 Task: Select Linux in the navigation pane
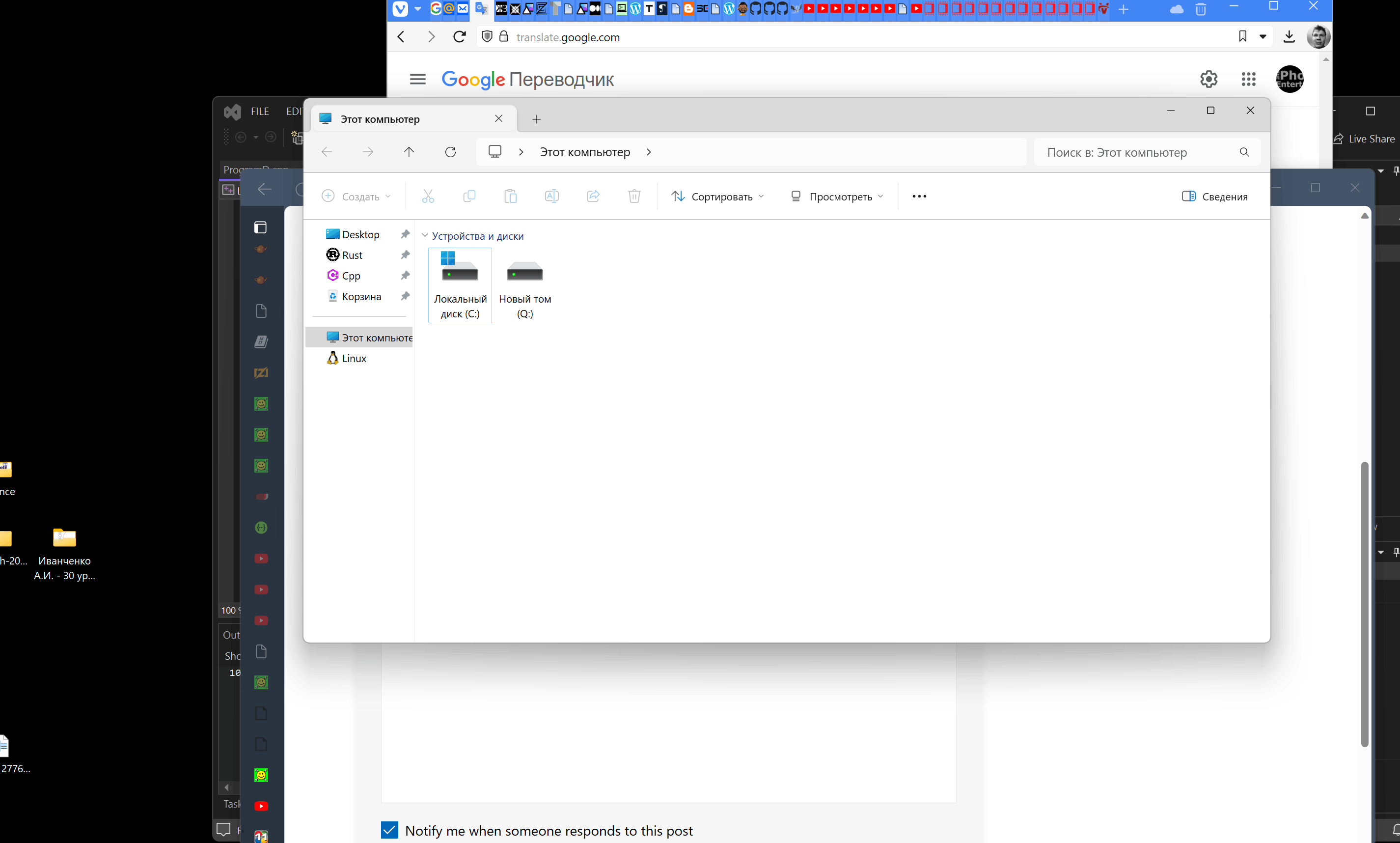[354, 359]
